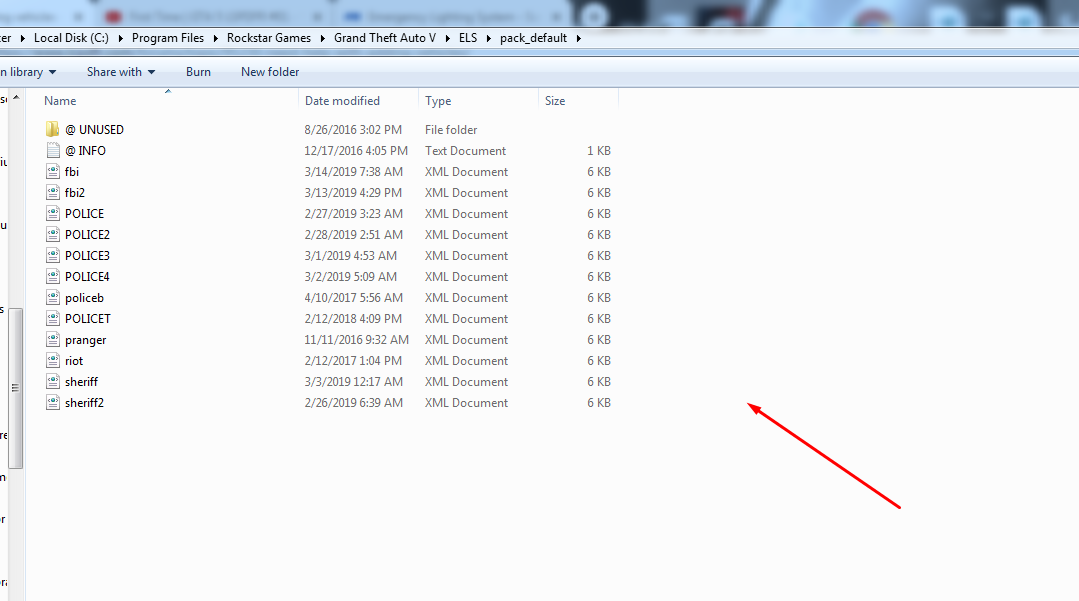
Task: Create a New folder from toolbar
Action: tap(270, 72)
